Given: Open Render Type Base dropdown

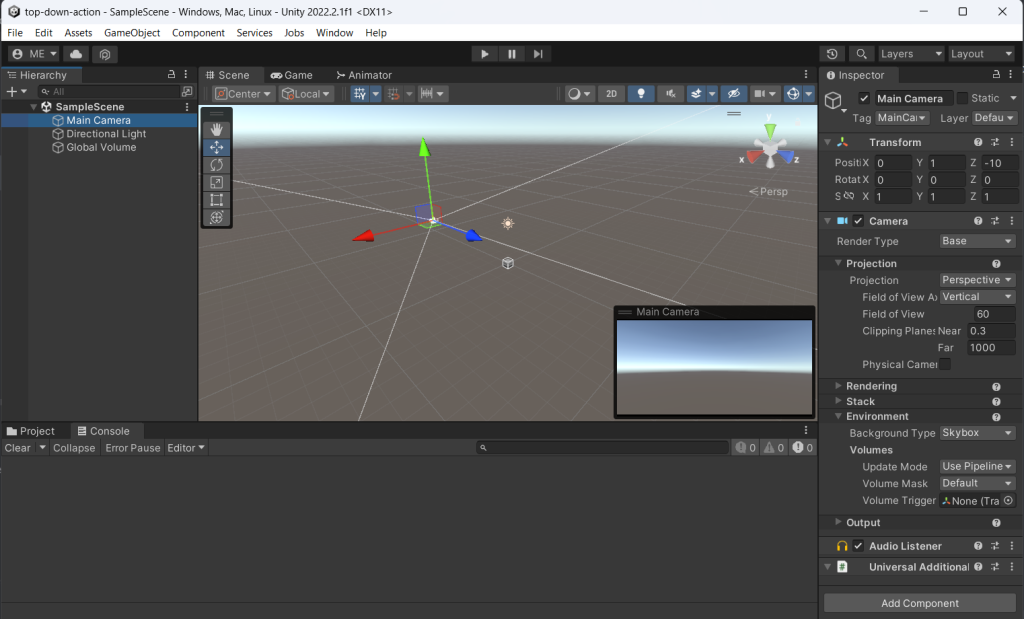Looking at the screenshot, I should tap(977, 241).
